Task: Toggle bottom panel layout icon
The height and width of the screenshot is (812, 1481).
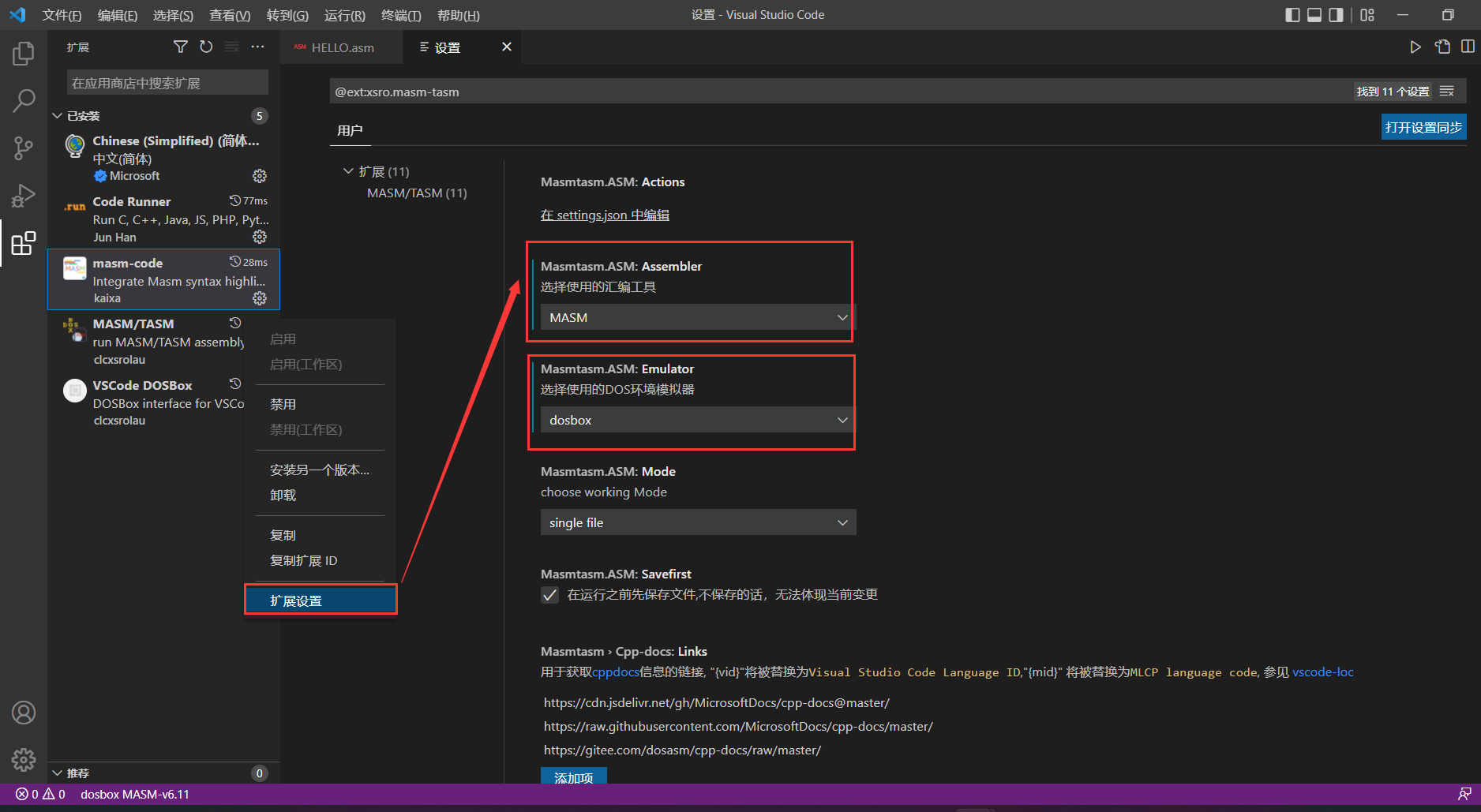Action: (x=1314, y=15)
